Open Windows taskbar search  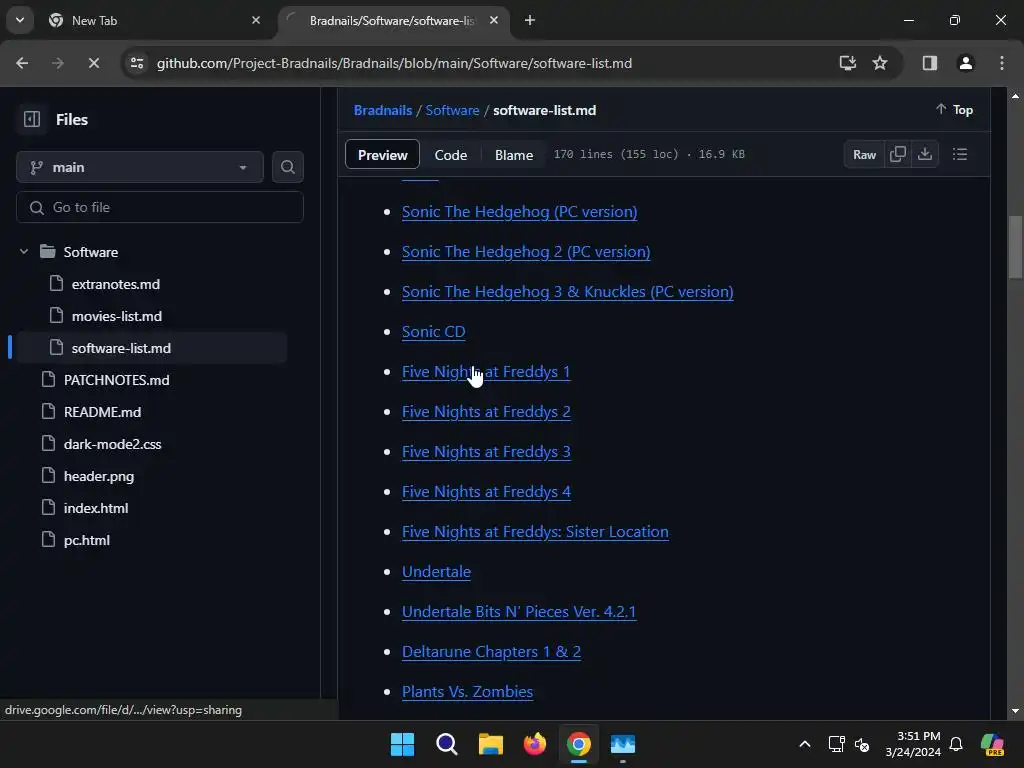pos(447,744)
